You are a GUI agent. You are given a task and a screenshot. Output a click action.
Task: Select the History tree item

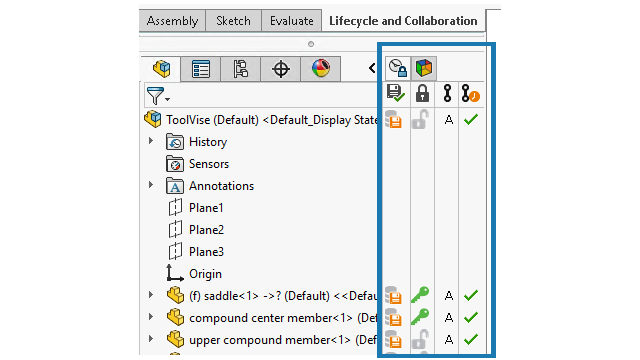click(208, 142)
